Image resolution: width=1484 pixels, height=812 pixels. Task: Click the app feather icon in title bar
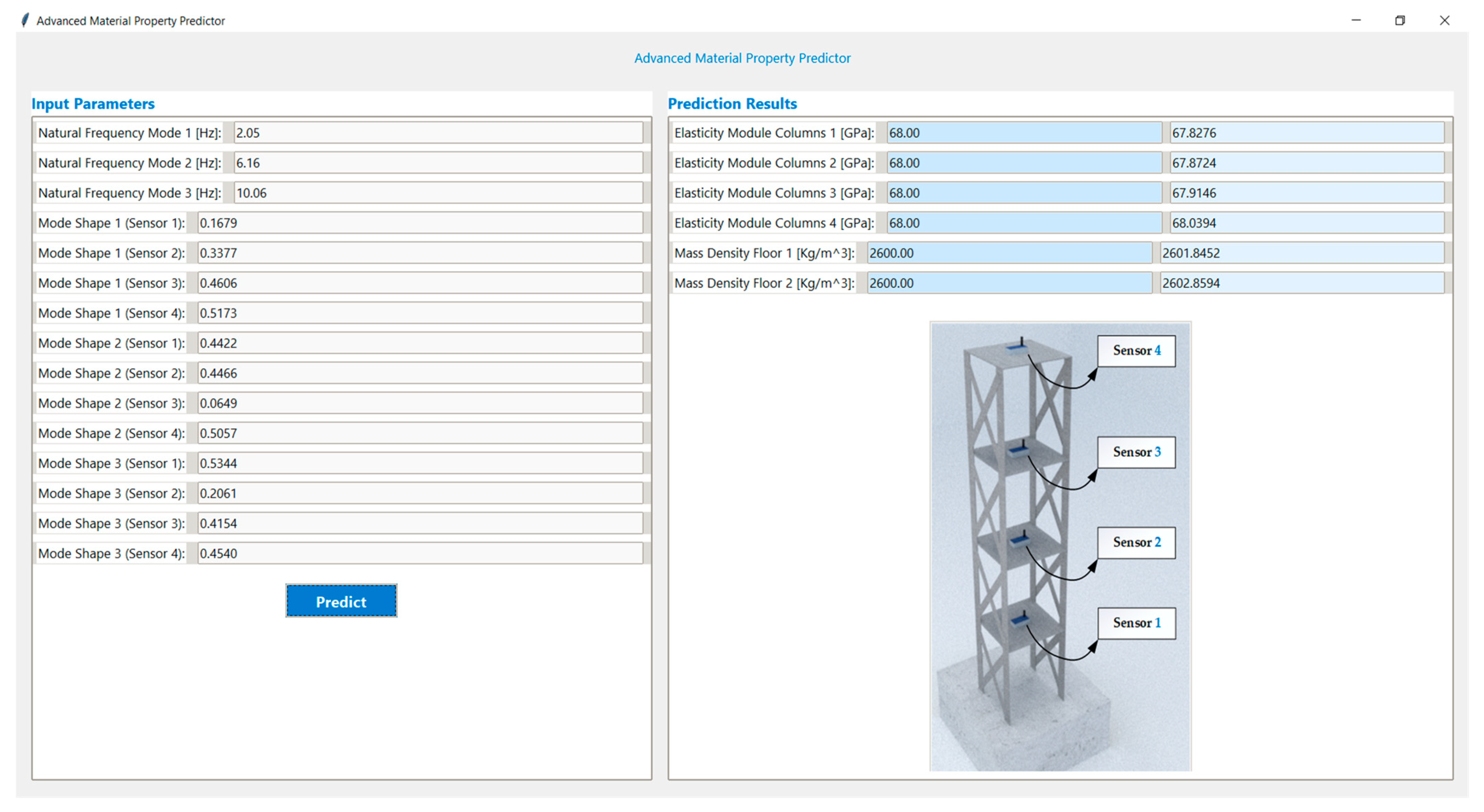[x=25, y=21]
